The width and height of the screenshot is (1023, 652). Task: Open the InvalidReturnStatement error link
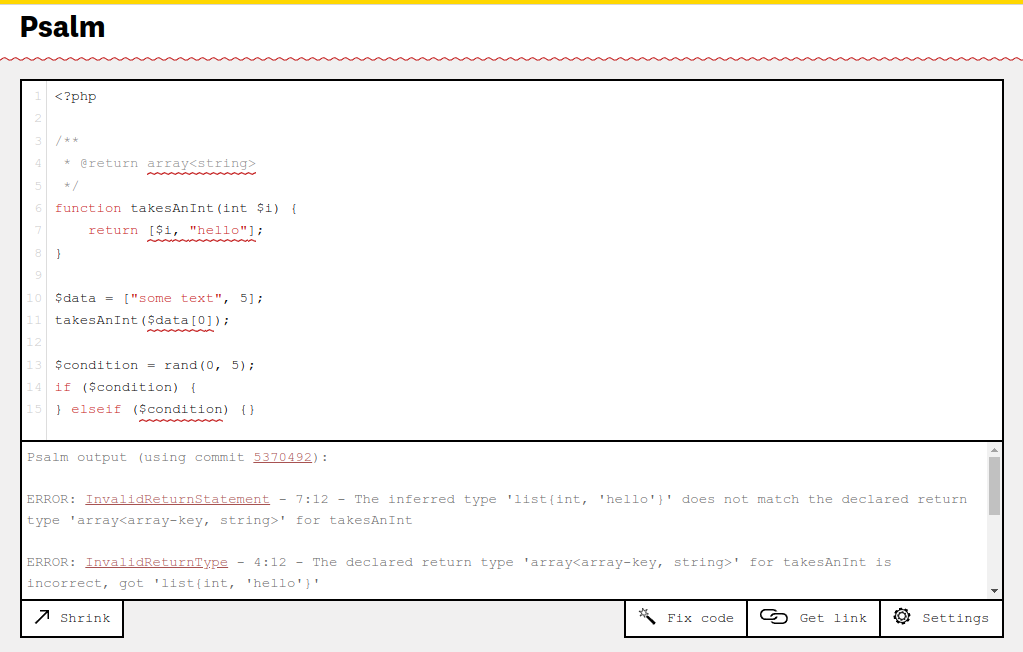click(177, 499)
